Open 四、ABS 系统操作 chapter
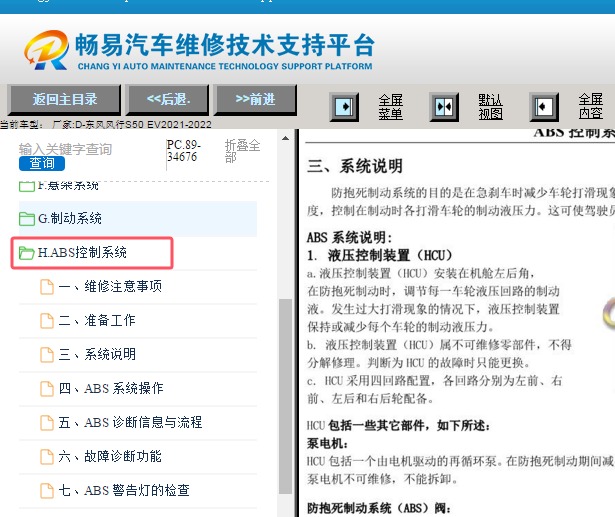Screen dimensions: 615x517 click(x=111, y=389)
